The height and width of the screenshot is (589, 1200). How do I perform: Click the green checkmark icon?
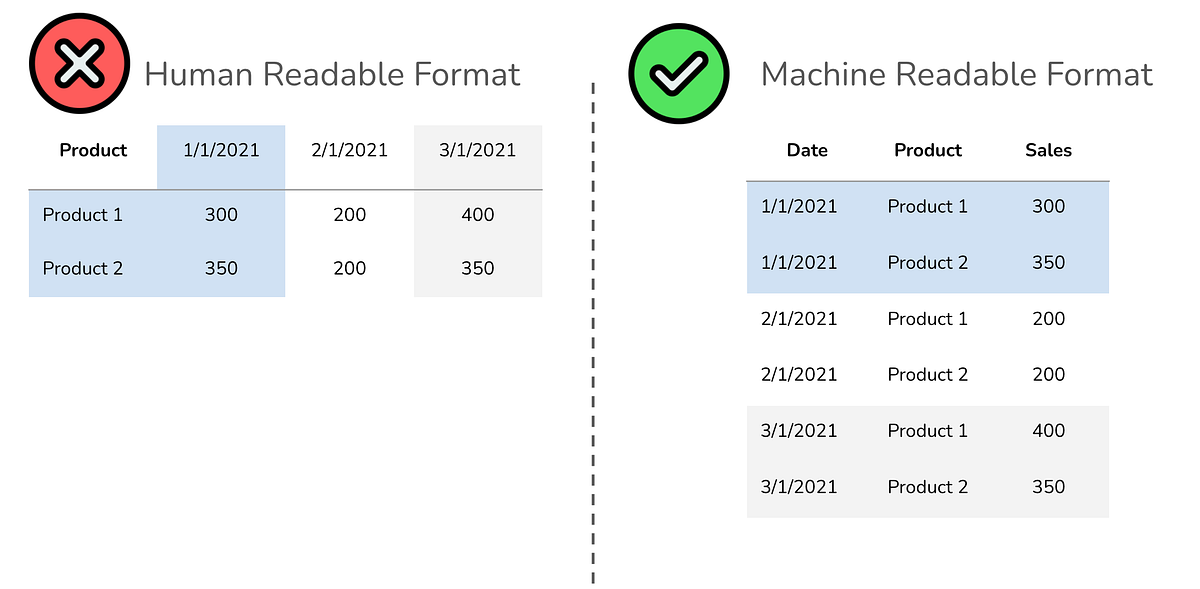click(x=678, y=74)
